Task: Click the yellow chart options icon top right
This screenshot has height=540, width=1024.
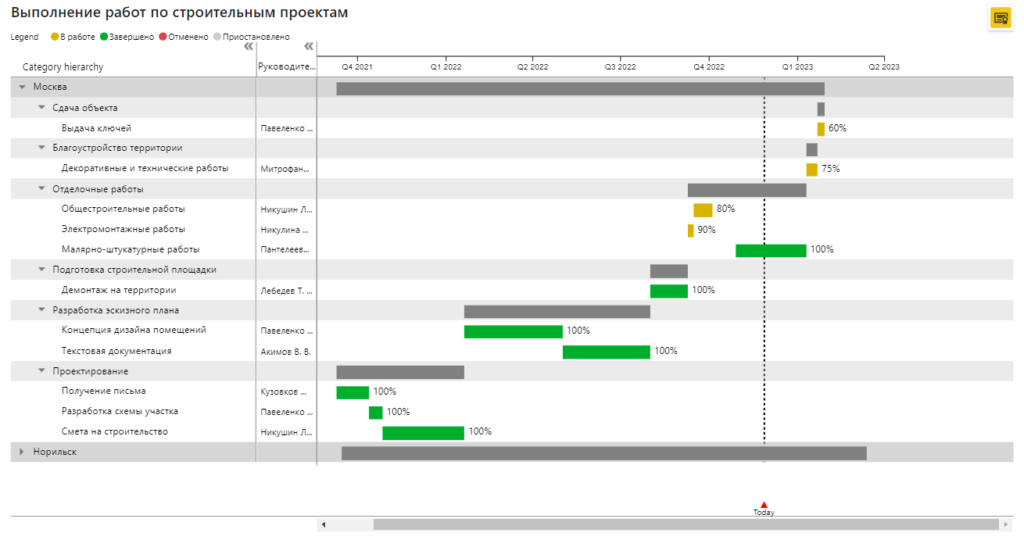Action: (x=1000, y=18)
